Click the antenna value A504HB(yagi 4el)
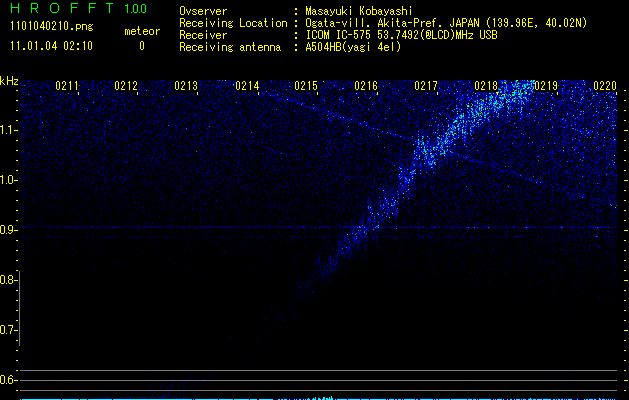Image resolution: width=629 pixels, height=400 pixels. (353, 47)
